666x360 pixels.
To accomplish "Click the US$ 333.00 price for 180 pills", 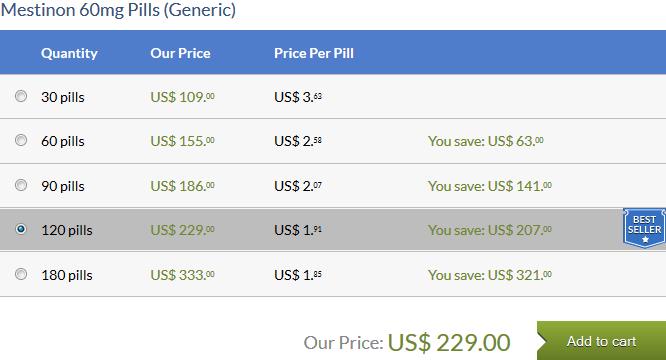I will click(182, 275).
